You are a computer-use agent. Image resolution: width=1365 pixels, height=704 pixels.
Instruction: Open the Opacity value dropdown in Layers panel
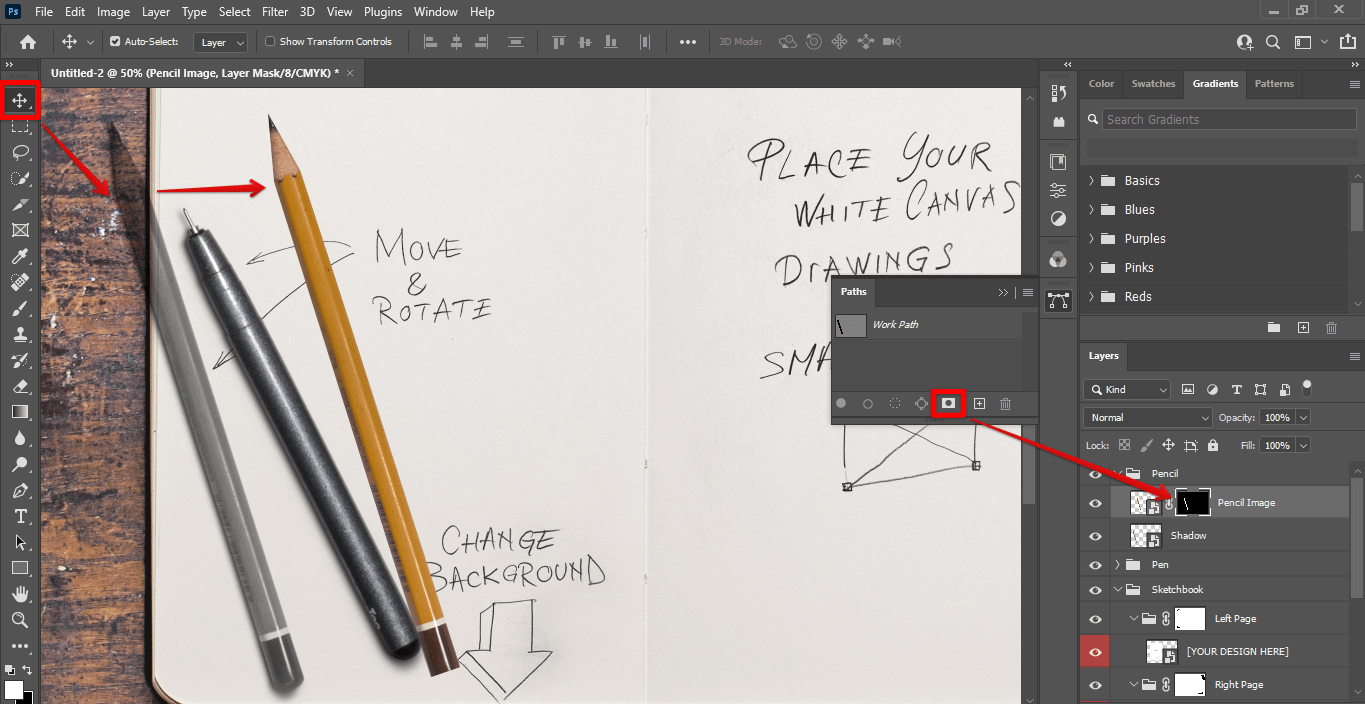(1302, 417)
